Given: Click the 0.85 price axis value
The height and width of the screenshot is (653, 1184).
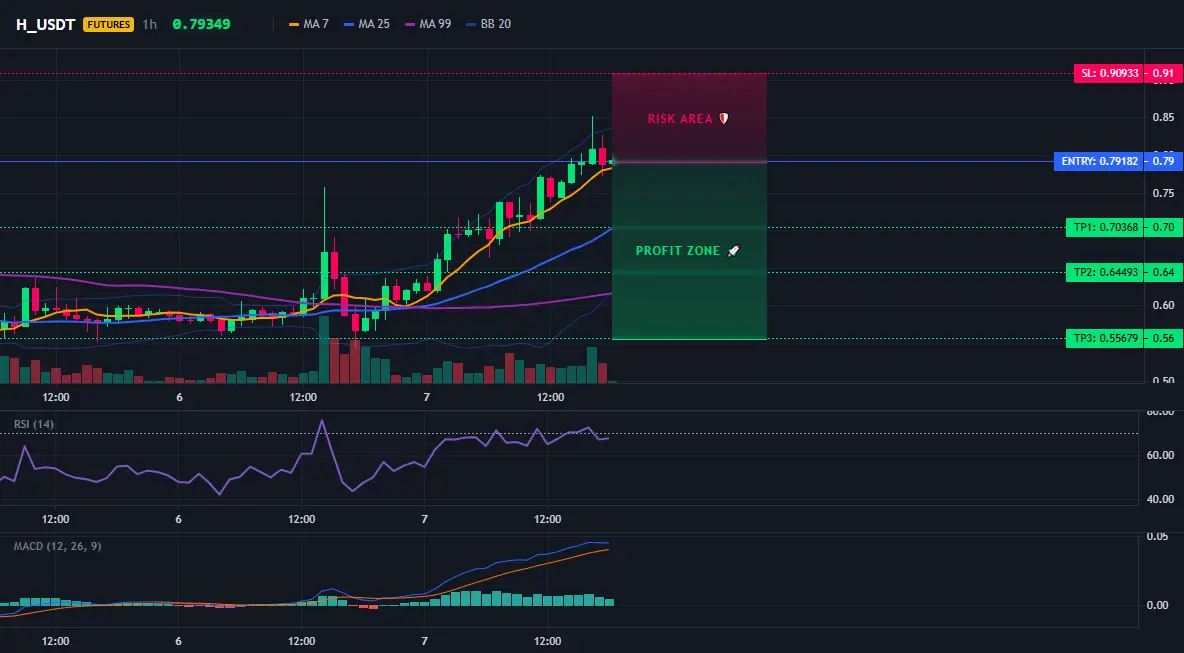Looking at the screenshot, I should [1163, 117].
